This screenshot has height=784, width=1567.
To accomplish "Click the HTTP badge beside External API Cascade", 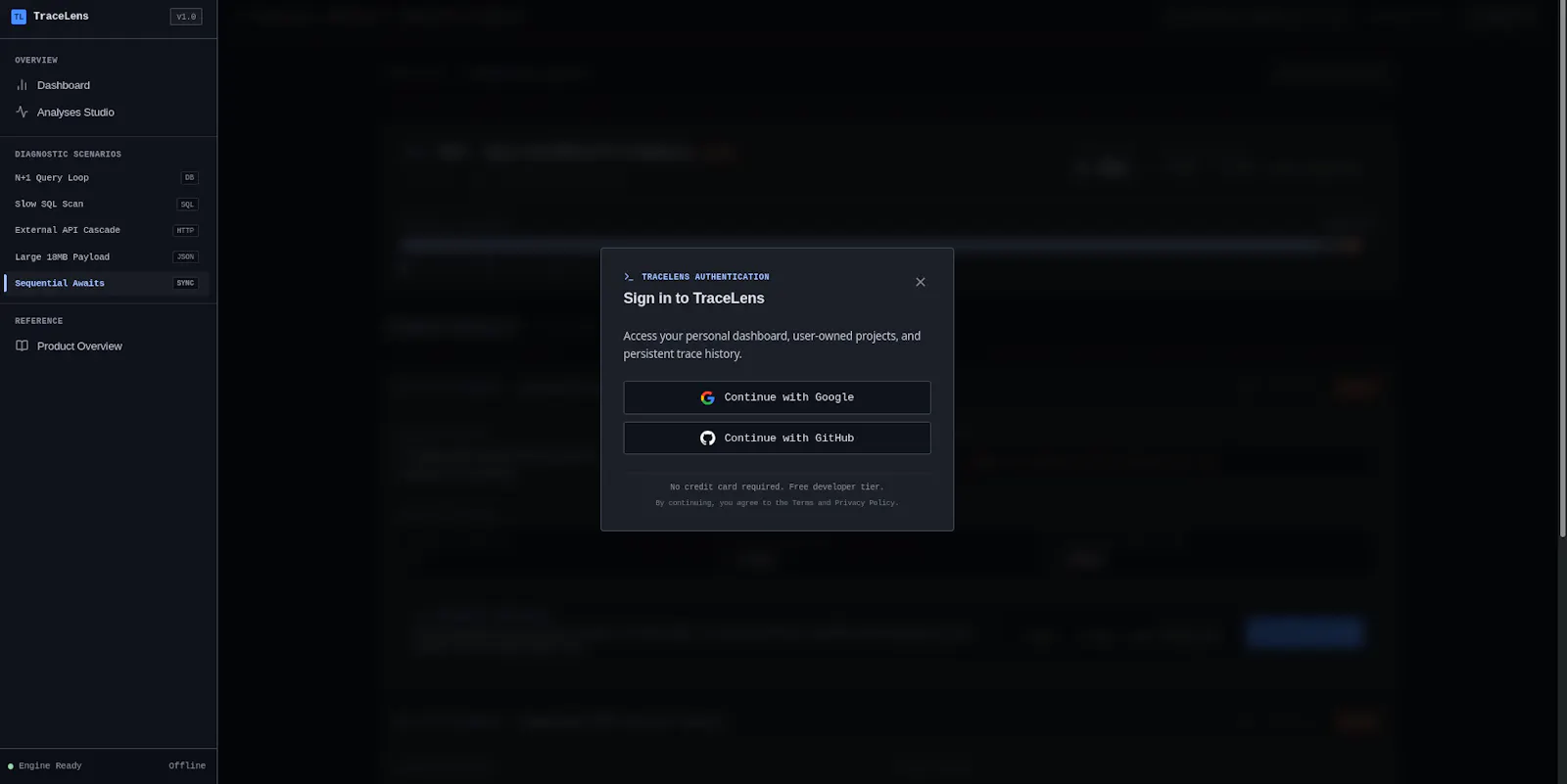I will tap(185, 231).
